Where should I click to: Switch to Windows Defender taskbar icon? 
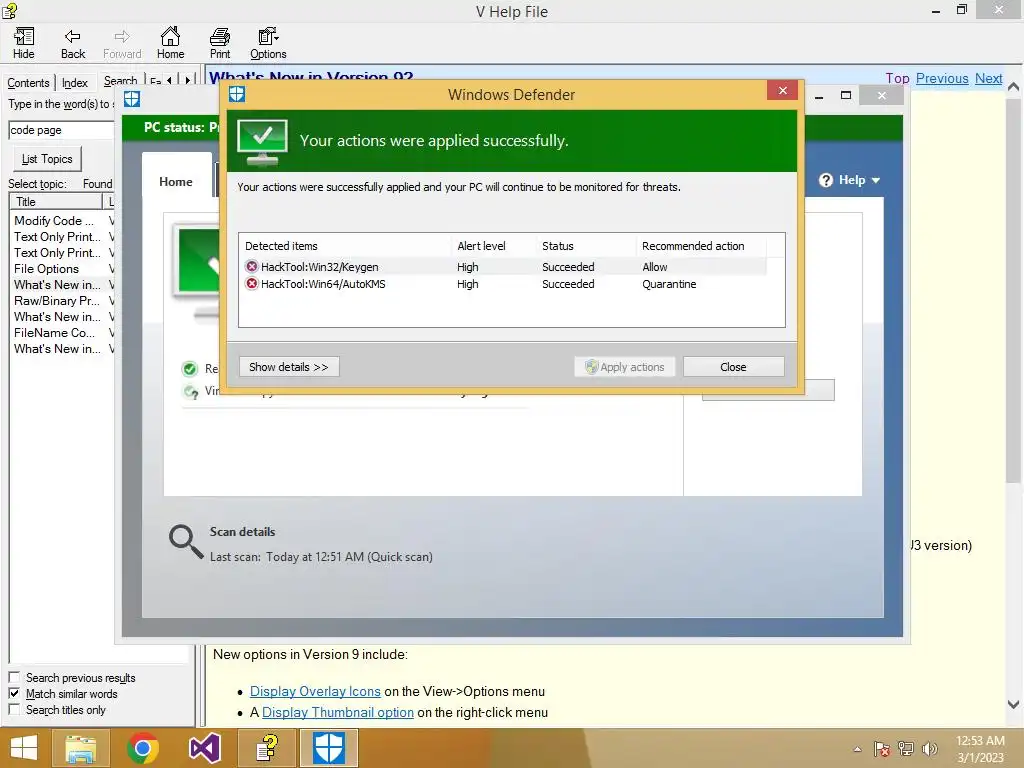coord(328,748)
